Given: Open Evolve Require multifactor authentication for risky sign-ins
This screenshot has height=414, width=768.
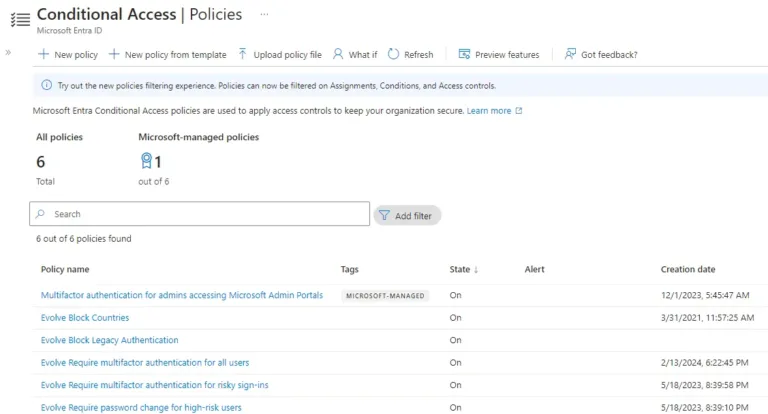Looking at the screenshot, I should [x=154, y=385].
